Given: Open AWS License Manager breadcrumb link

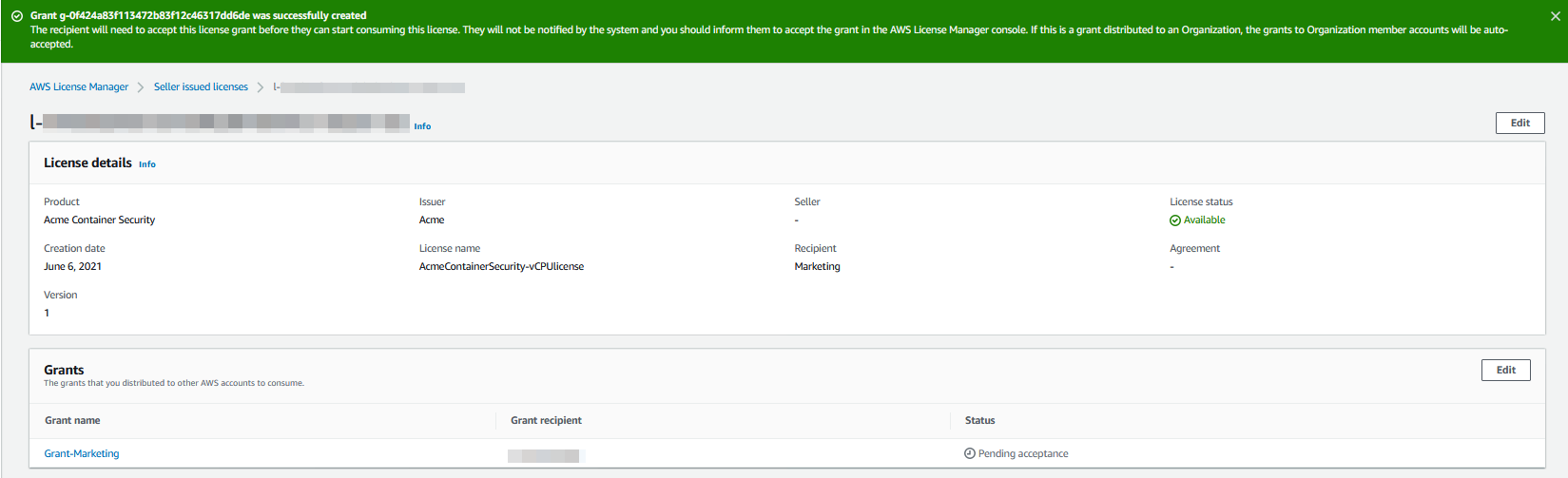Looking at the screenshot, I should coord(79,86).
